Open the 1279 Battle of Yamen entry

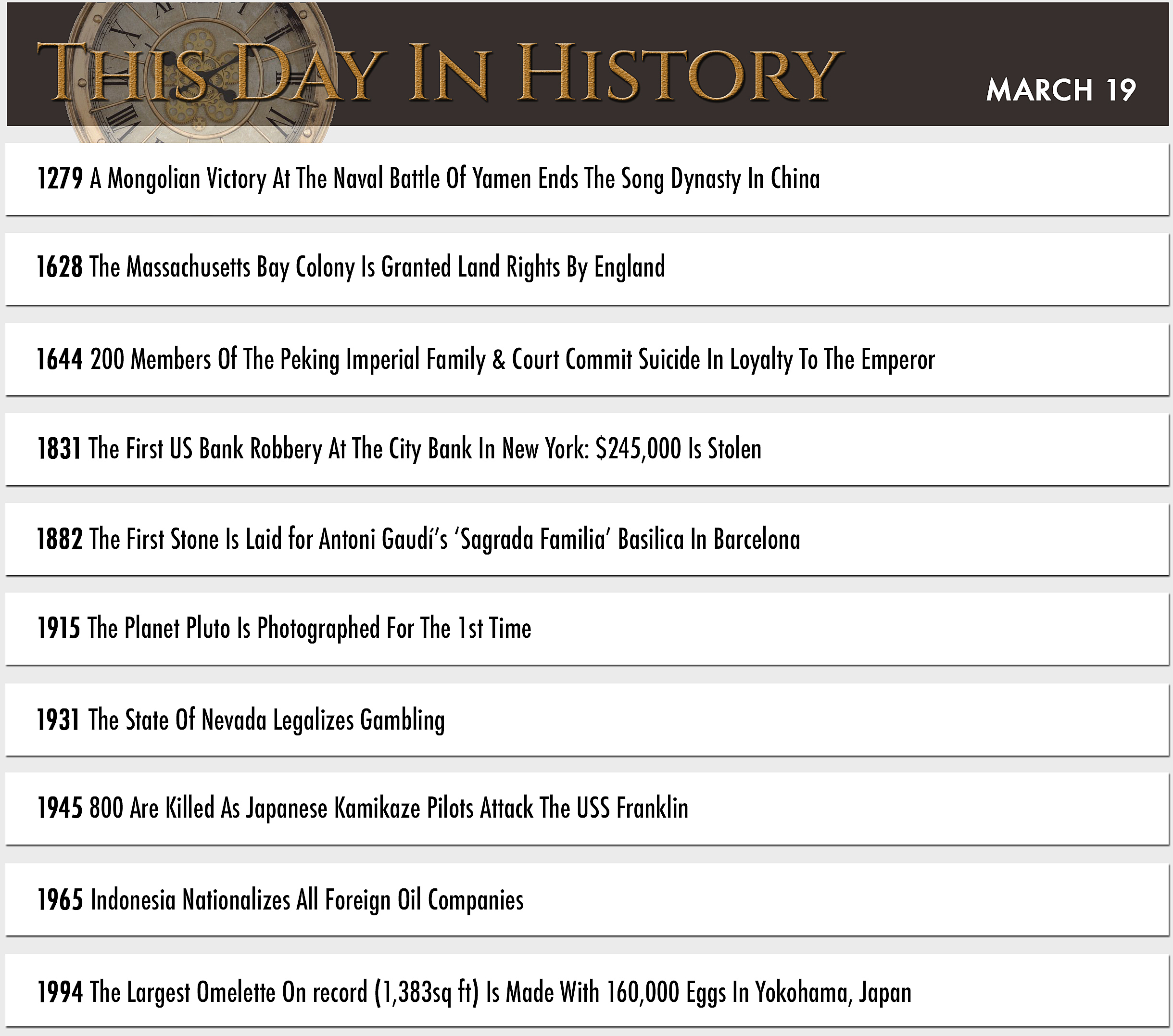click(x=587, y=179)
